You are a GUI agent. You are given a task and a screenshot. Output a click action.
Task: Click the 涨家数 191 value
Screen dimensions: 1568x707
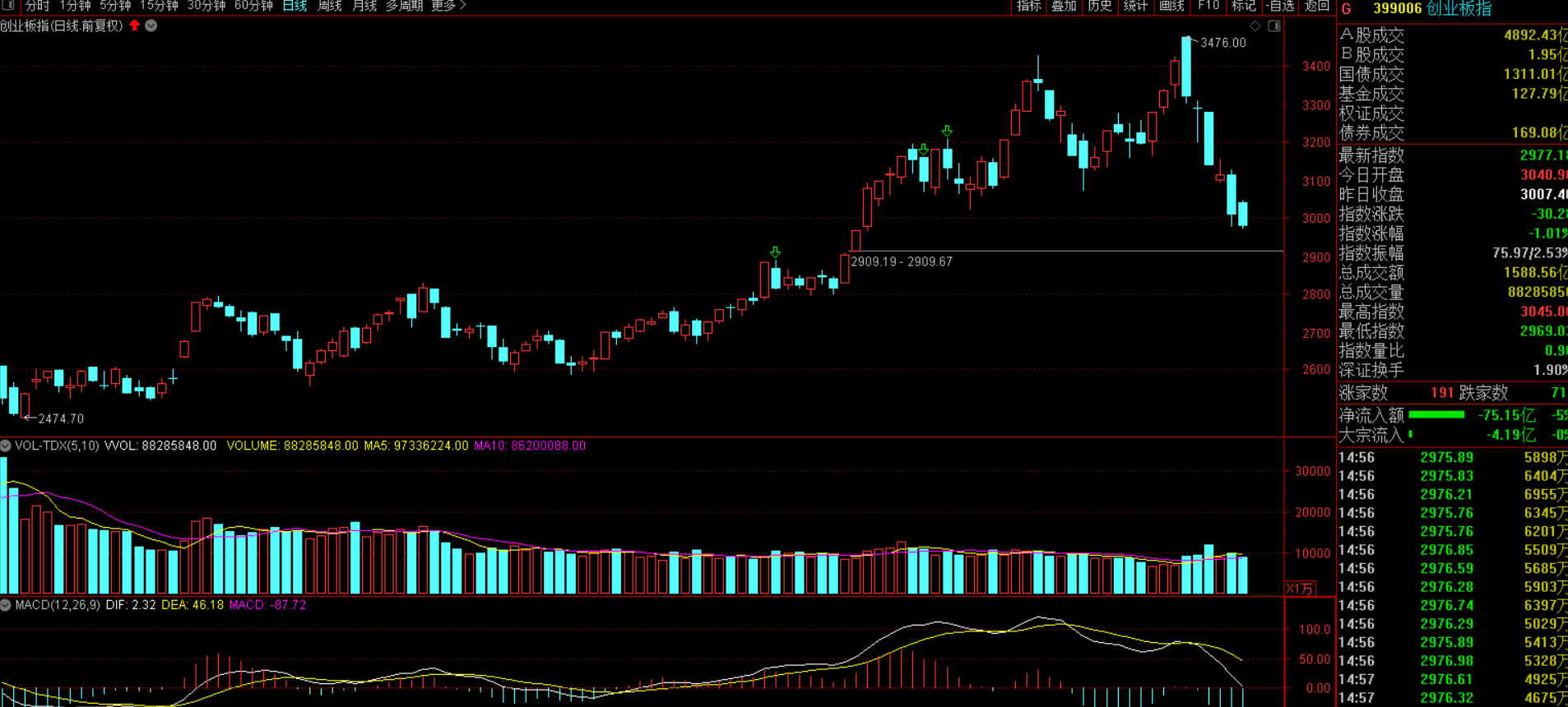coord(1442,393)
